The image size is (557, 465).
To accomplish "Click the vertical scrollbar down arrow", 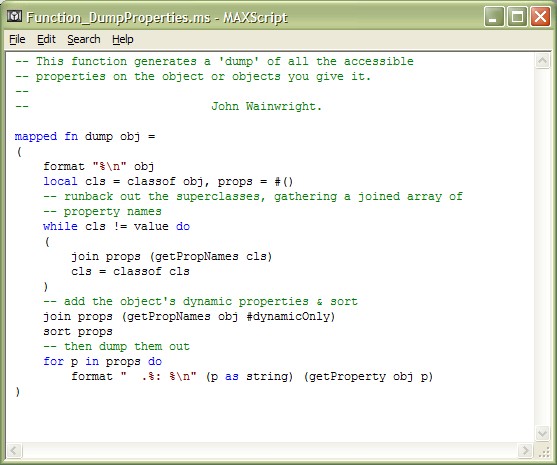I will [x=542, y=433].
